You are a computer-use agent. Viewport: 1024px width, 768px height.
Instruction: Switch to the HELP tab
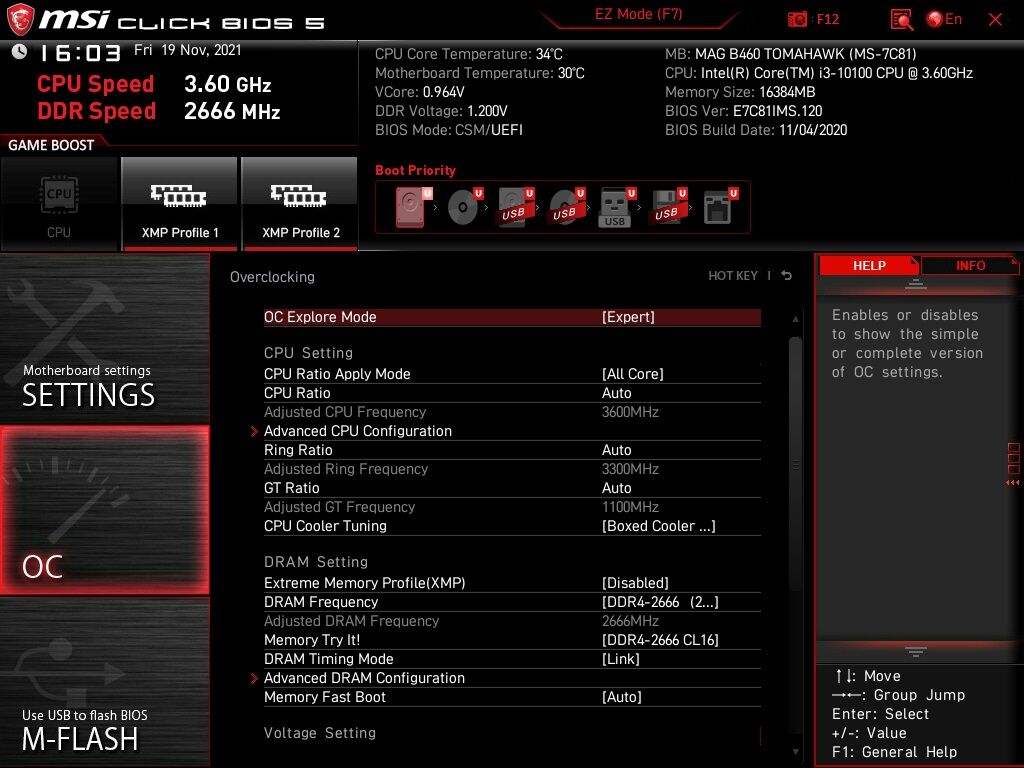[869, 266]
